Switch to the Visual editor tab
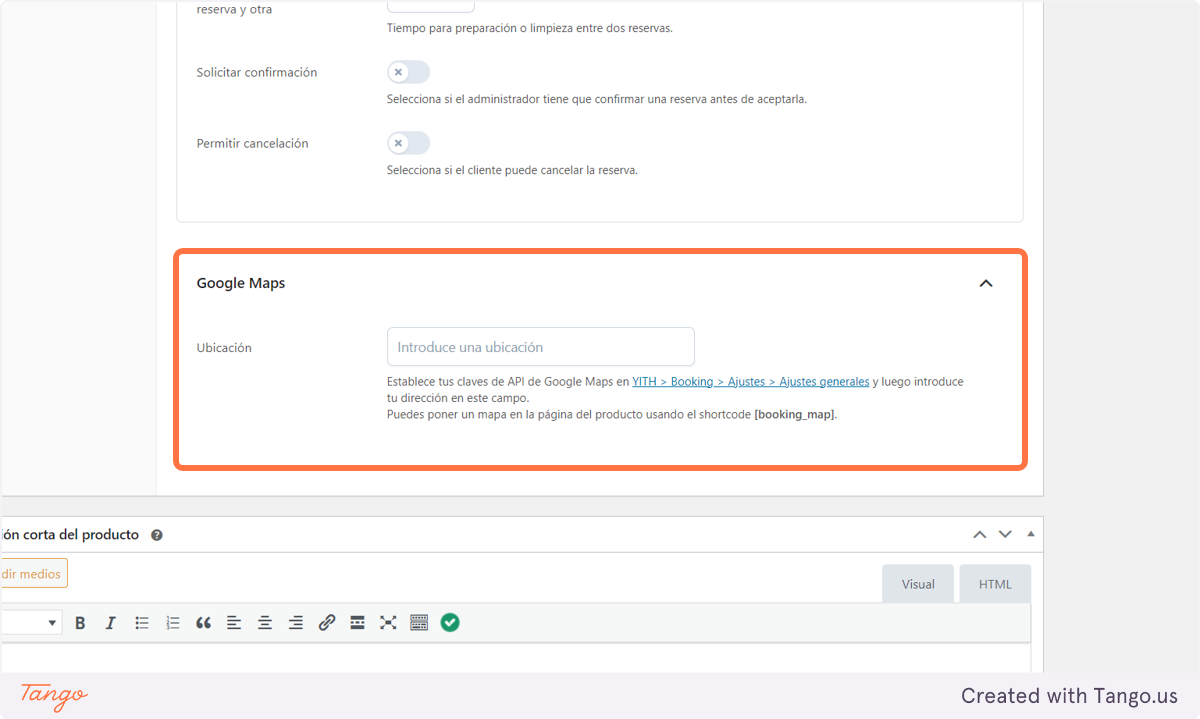Image resolution: width=1200 pixels, height=719 pixels. (918, 584)
